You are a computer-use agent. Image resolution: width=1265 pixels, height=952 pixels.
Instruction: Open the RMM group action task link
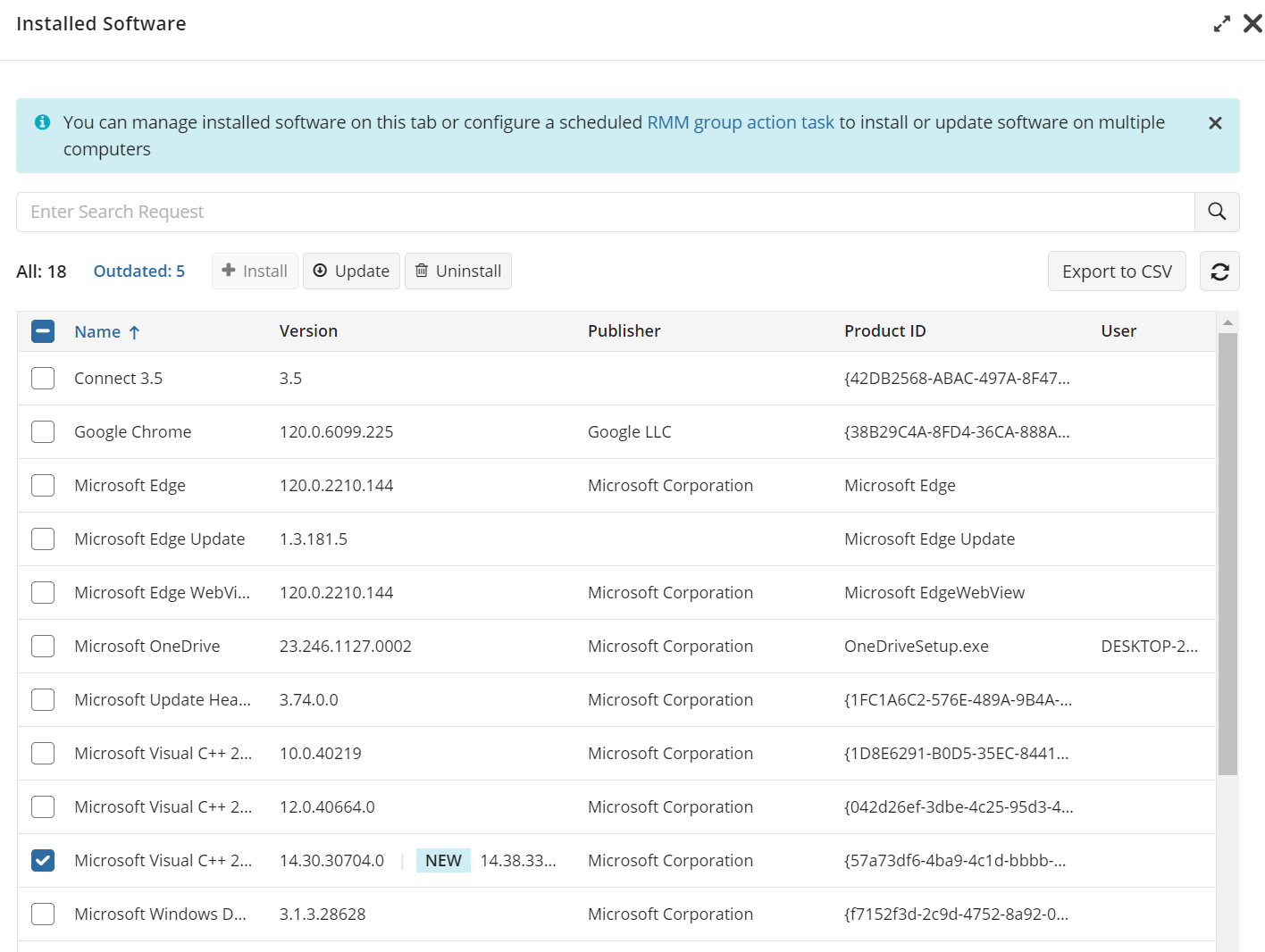[740, 122]
